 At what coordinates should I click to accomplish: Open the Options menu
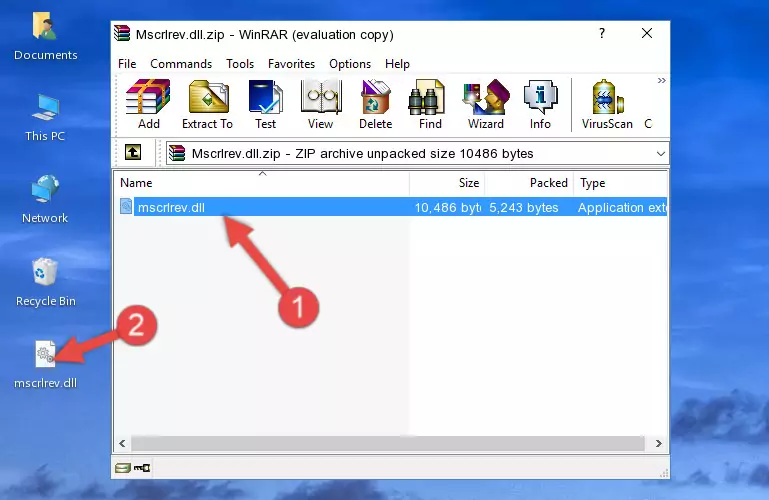click(350, 64)
